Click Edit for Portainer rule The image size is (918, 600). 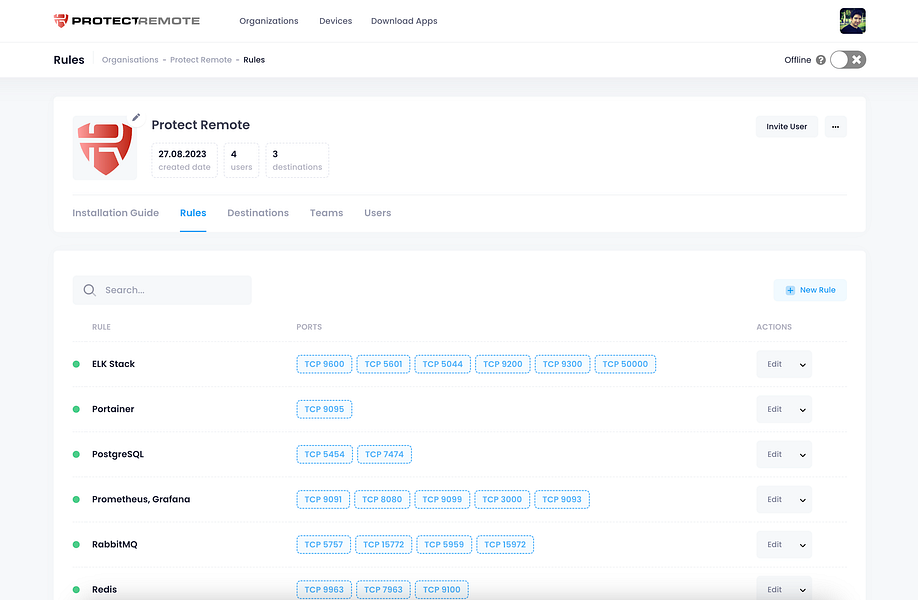point(775,409)
